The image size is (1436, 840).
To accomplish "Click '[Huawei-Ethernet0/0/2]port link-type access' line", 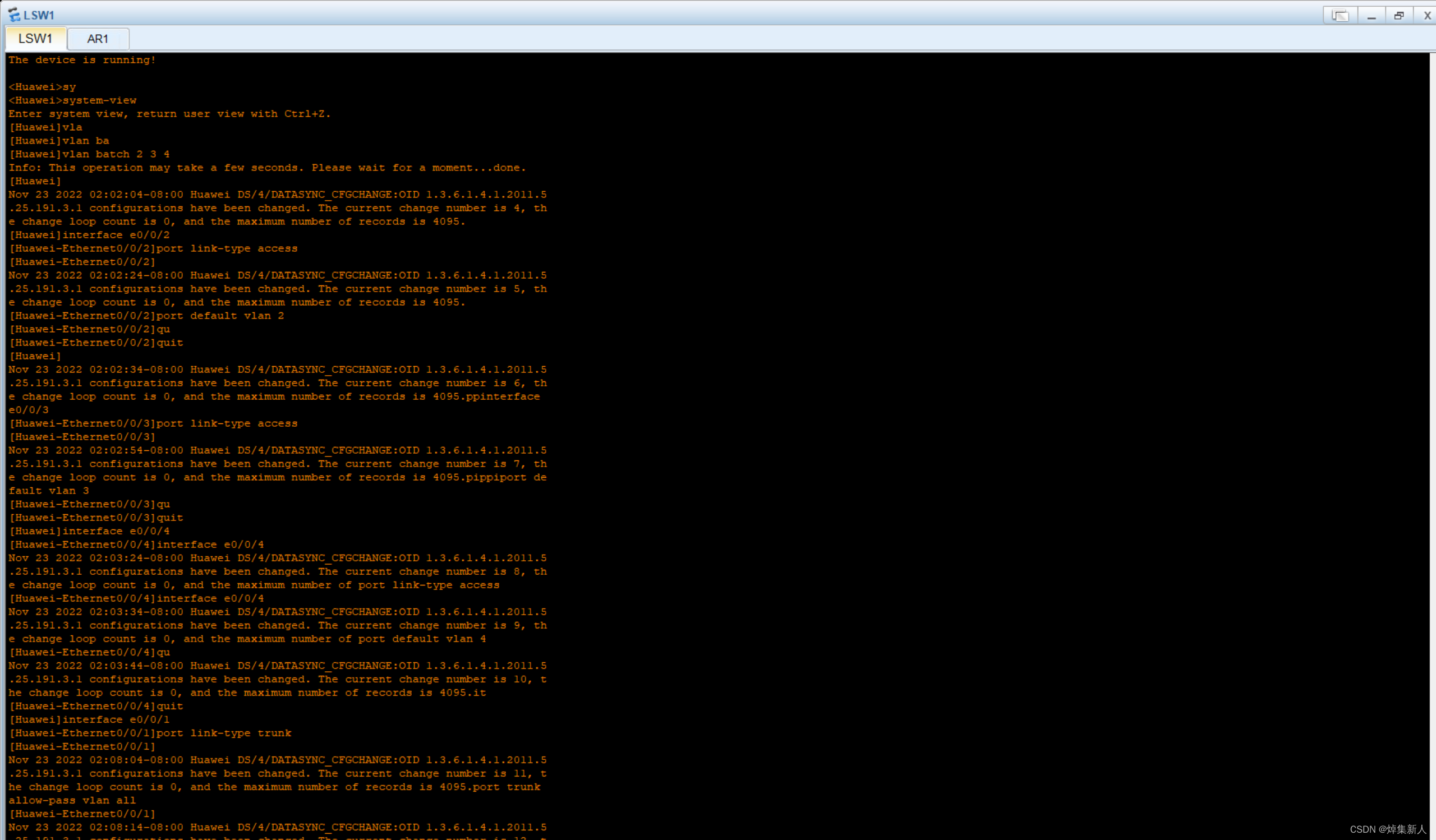I will coord(153,249).
